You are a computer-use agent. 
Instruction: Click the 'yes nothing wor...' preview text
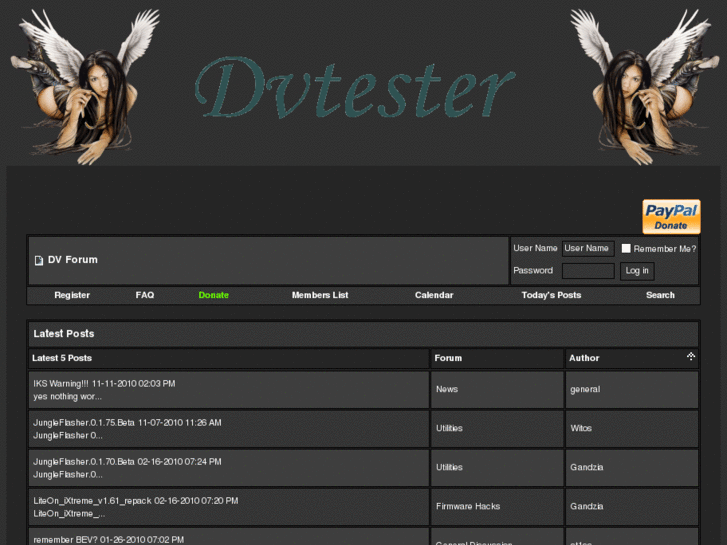click(67, 397)
